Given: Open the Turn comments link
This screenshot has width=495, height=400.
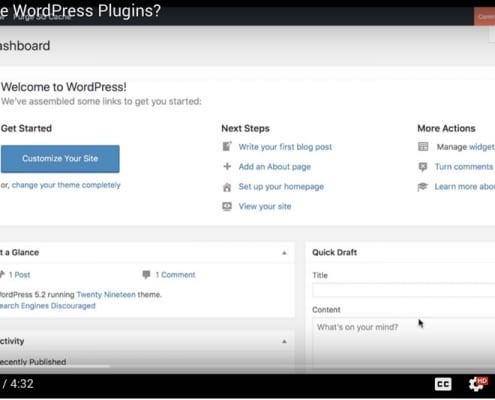Looking at the screenshot, I should click(464, 167).
